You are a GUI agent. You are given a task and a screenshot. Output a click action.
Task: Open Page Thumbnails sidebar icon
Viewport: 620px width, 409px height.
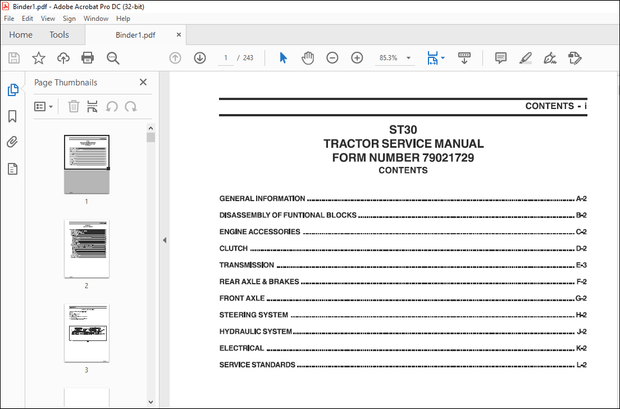(x=13, y=90)
